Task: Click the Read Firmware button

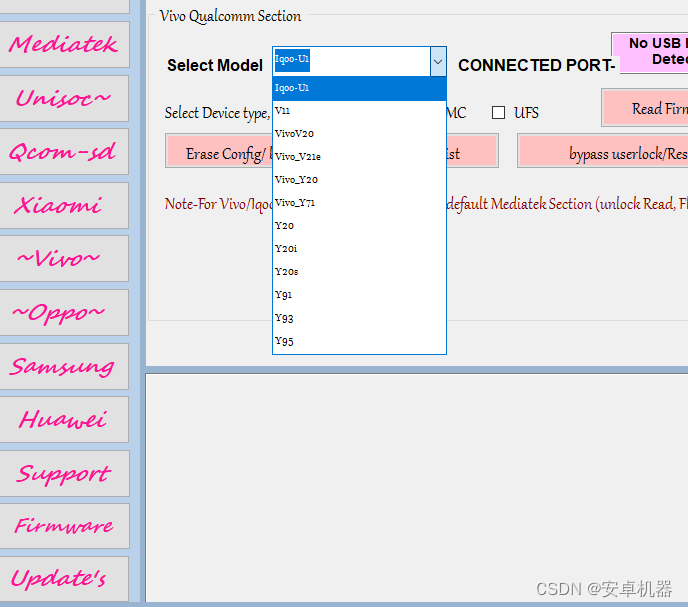Action: click(645, 108)
